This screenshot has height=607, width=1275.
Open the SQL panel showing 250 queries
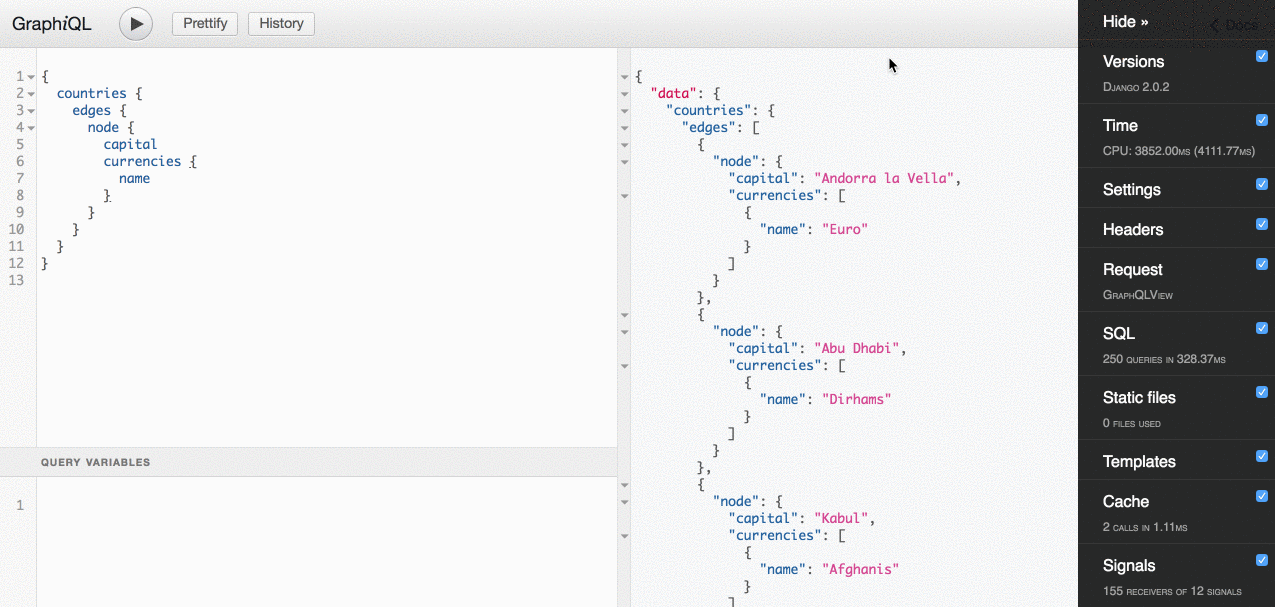tap(1118, 333)
